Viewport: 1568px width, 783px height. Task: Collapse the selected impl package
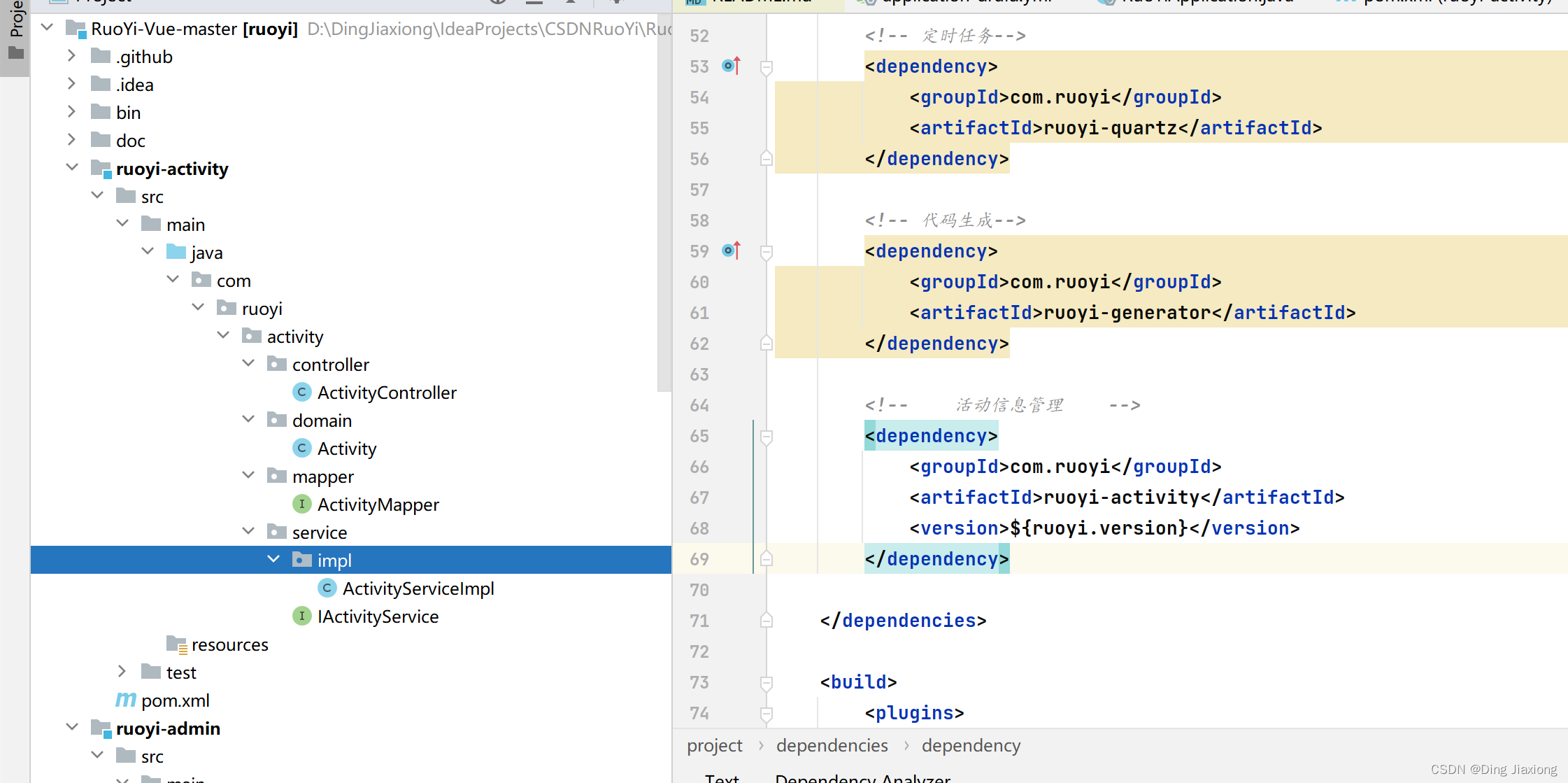pyautogui.click(x=273, y=560)
